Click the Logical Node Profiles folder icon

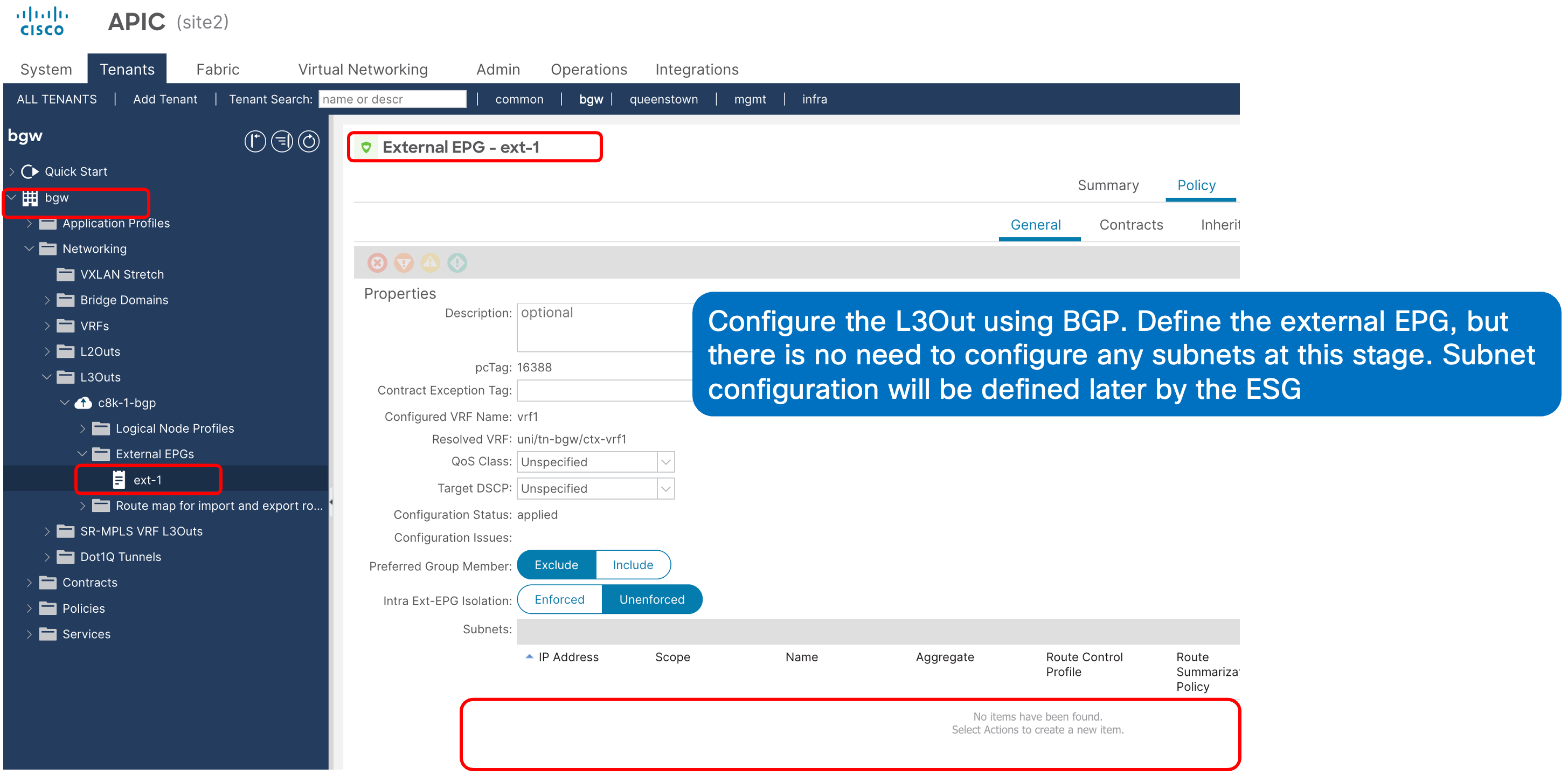click(101, 428)
